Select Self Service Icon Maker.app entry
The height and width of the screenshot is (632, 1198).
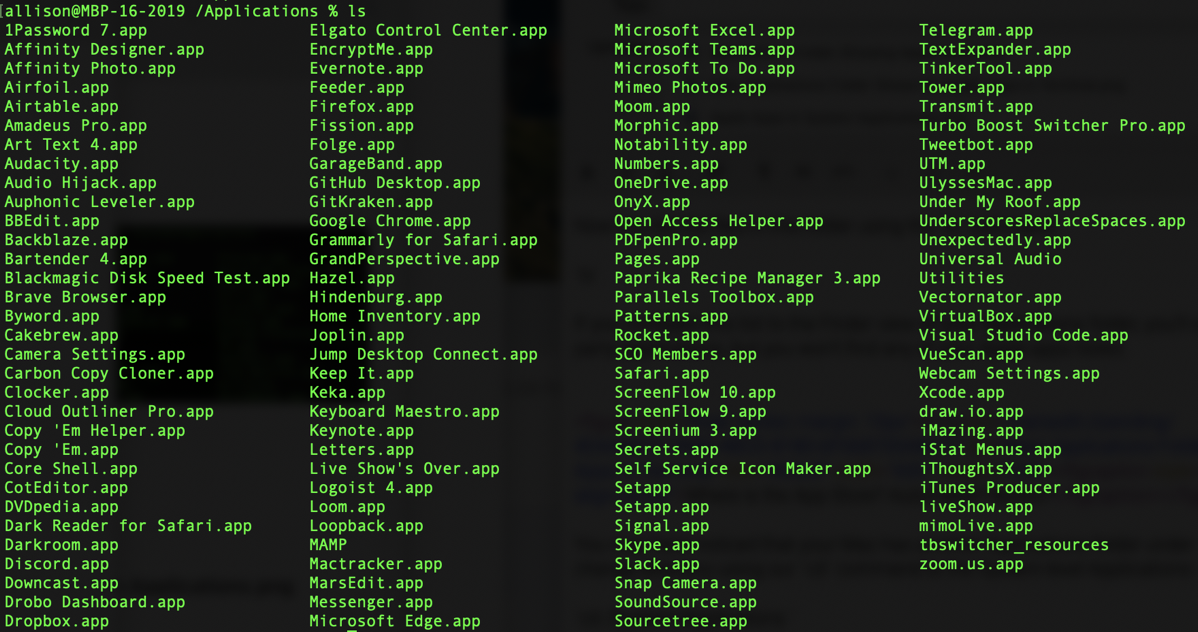click(742, 468)
